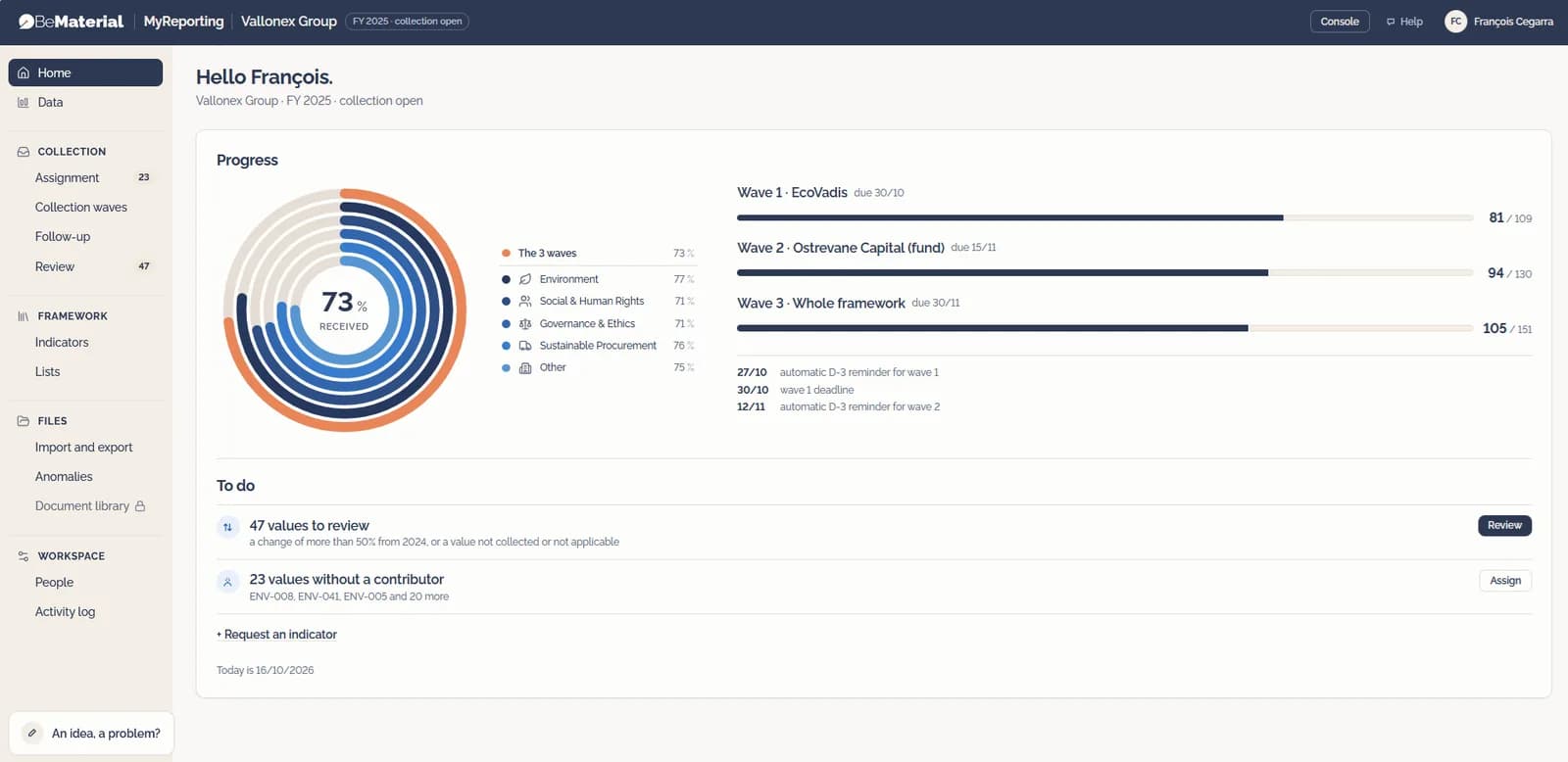Click the Framework library section icon

click(24, 316)
